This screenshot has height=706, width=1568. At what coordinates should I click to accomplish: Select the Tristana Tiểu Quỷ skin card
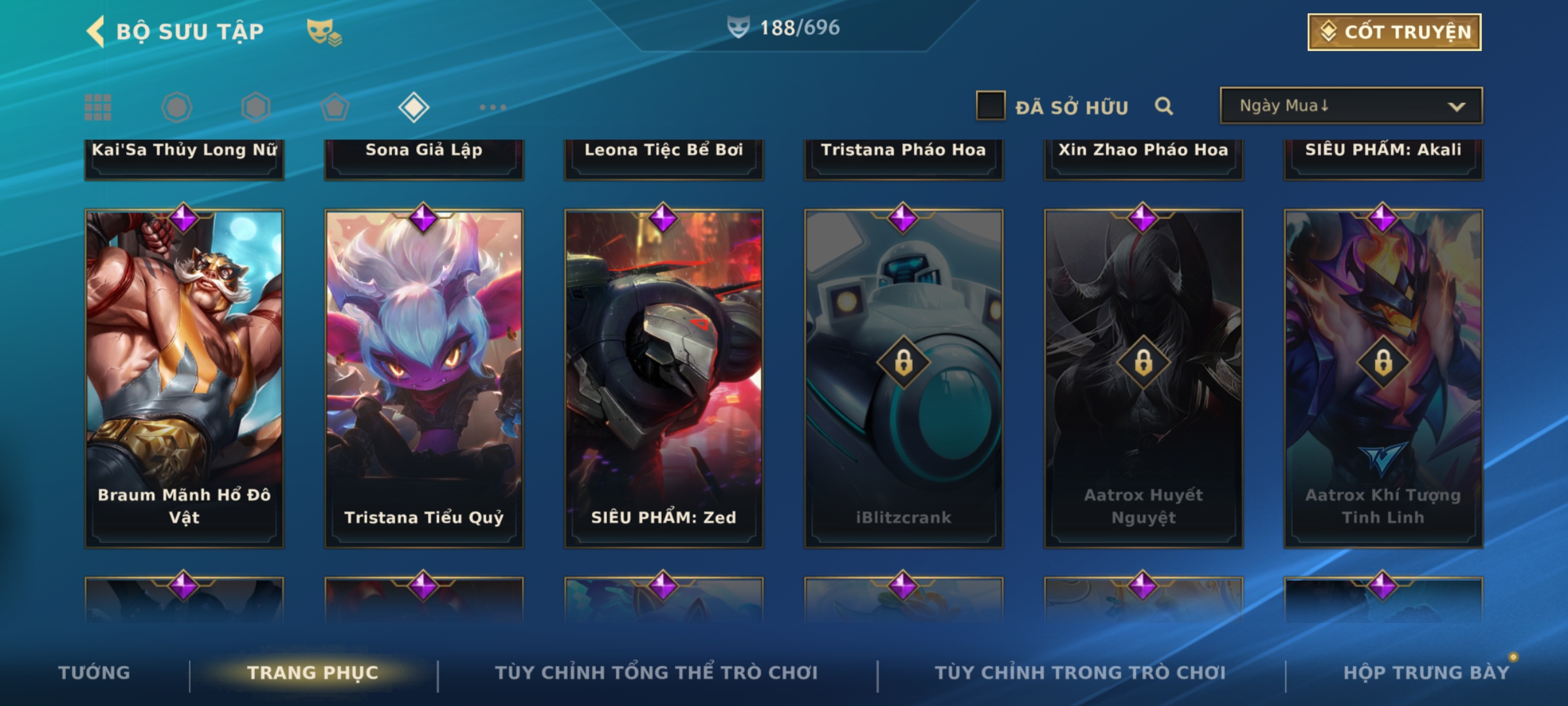(424, 378)
